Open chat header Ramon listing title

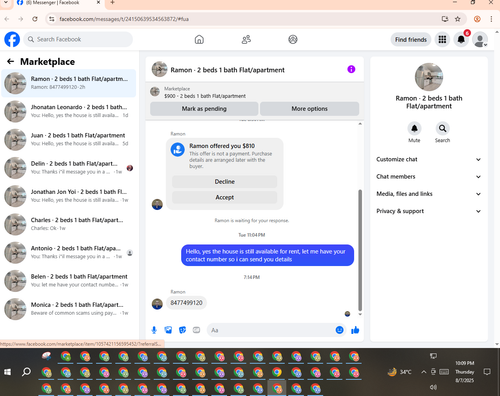pos(227,70)
